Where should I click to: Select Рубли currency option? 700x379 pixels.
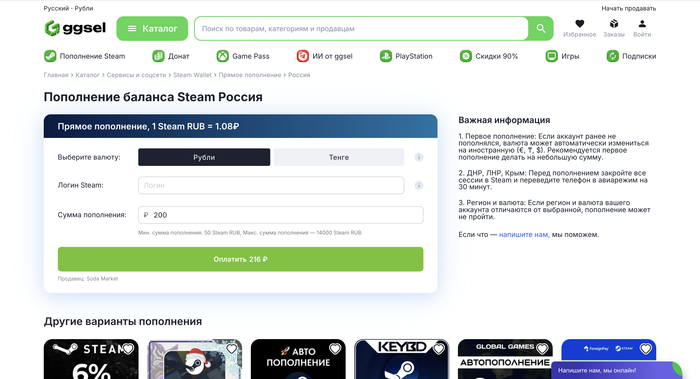pyautogui.click(x=204, y=157)
